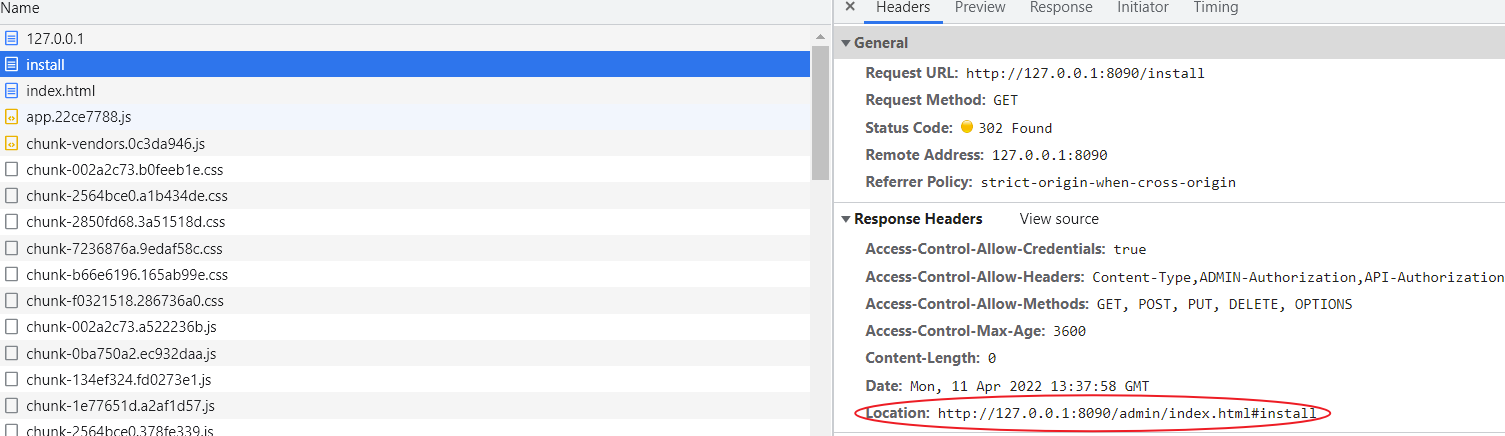This screenshot has width=1505, height=436.
Task: Click the file icon beside chunk-7236876a.9edaf58c.css
Action: (12, 248)
